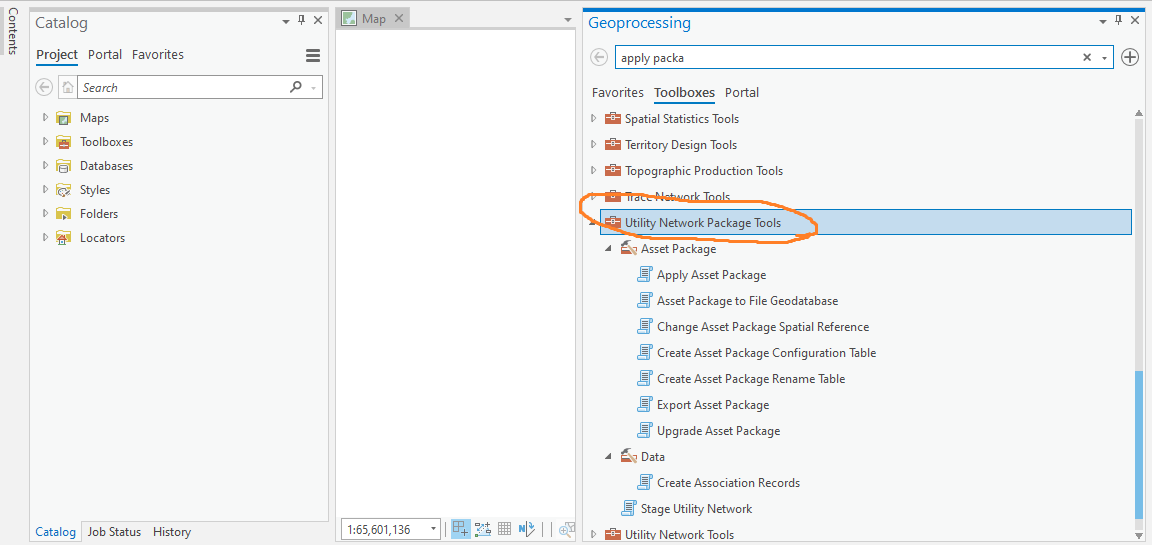The height and width of the screenshot is (545, 1152).
Task: Click the north correction N icon
Action: coord(526,528)
